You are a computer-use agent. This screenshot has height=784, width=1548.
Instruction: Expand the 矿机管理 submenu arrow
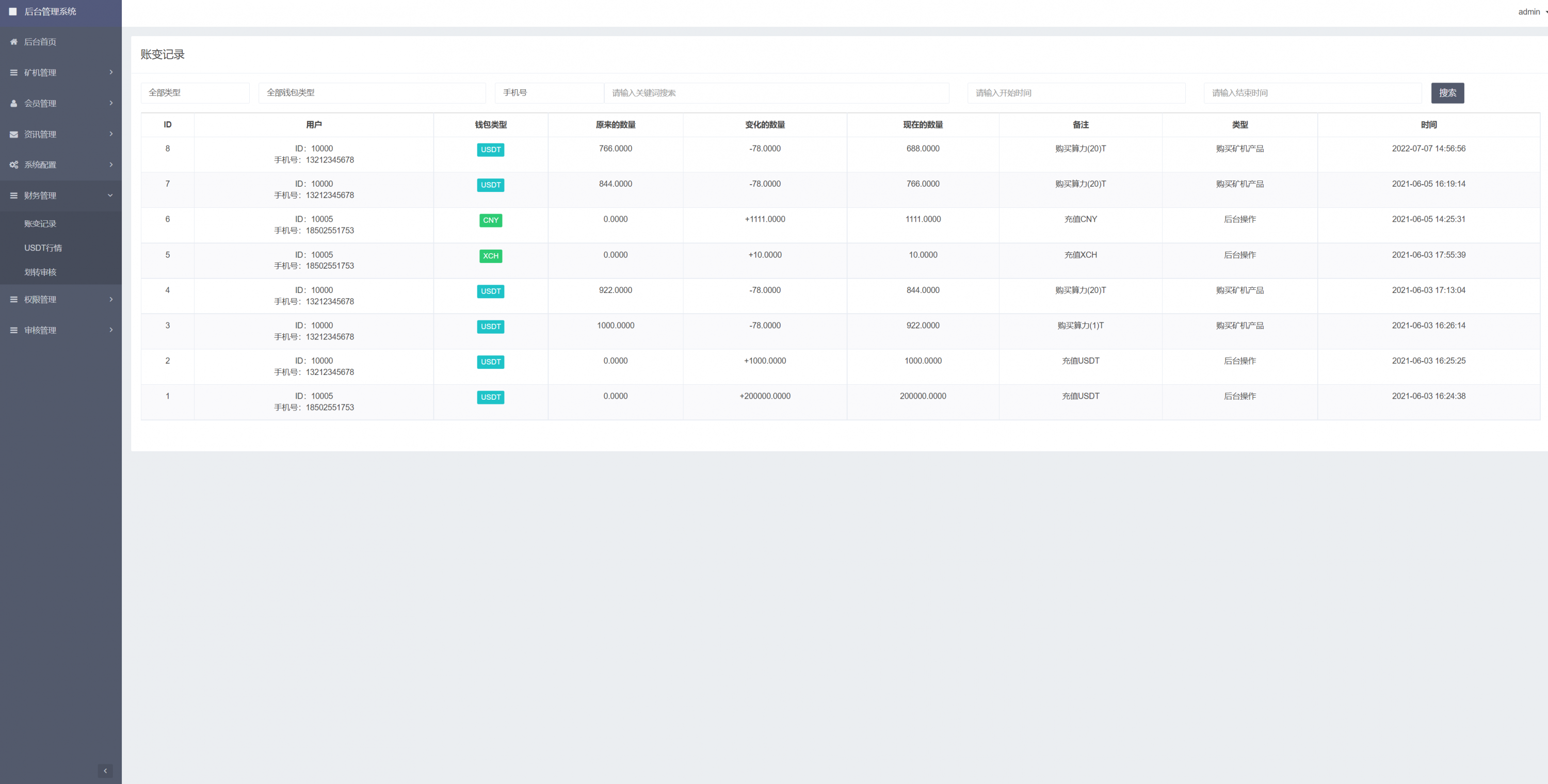point(110,72)
